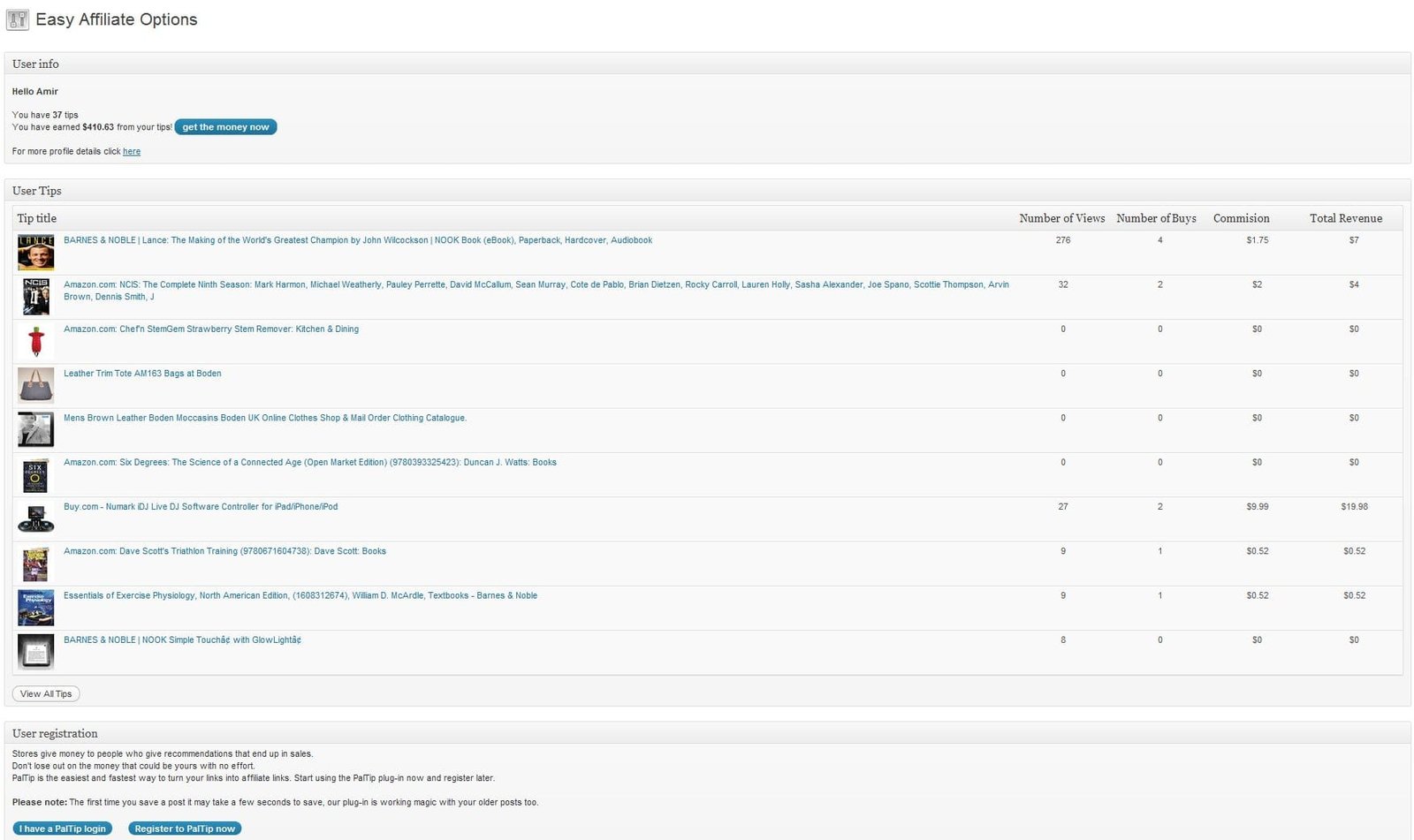
Task: Click the NCIS Ninth Season thumbnail
Action: tap(35, 297)
